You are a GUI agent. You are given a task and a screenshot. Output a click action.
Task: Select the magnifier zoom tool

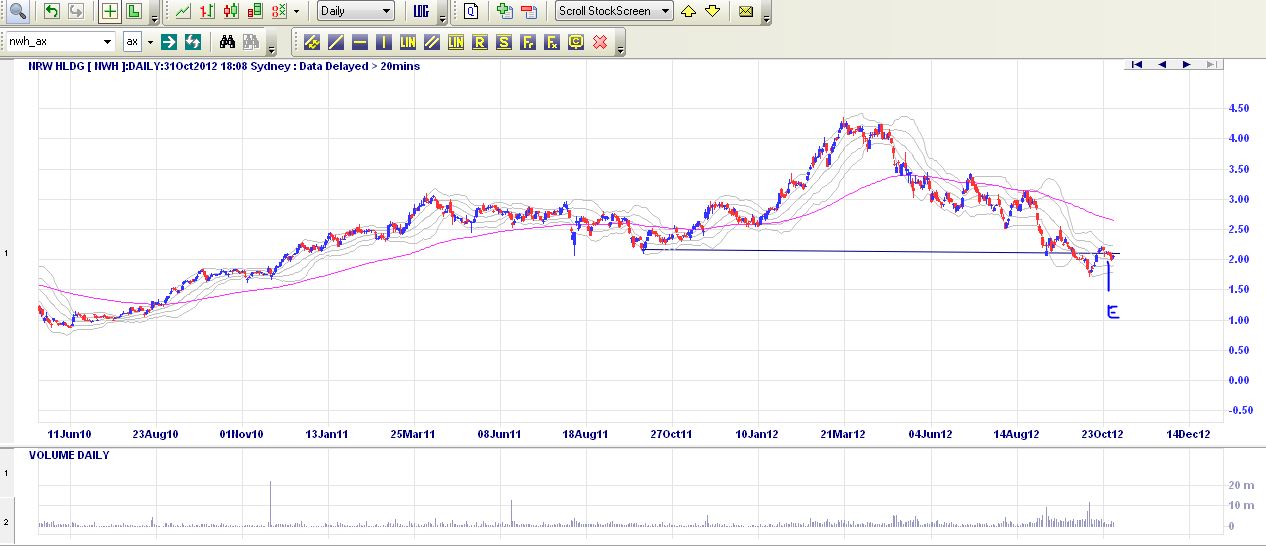[16, 12]
